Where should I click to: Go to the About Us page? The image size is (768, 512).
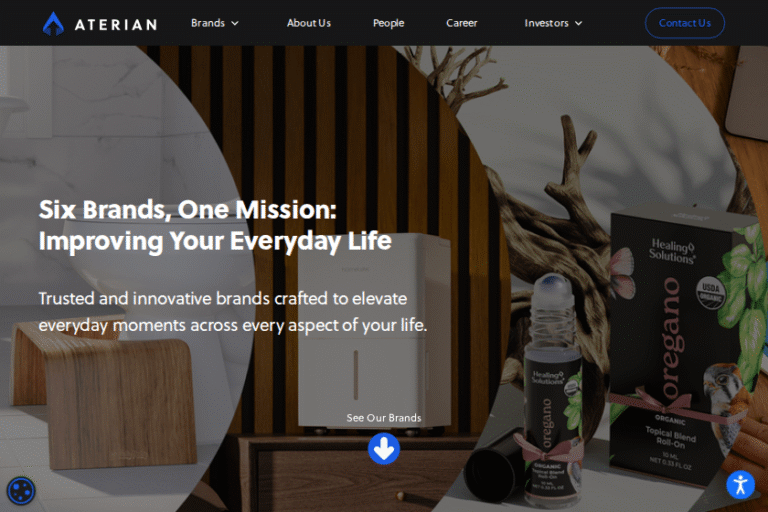coord(309,23)
